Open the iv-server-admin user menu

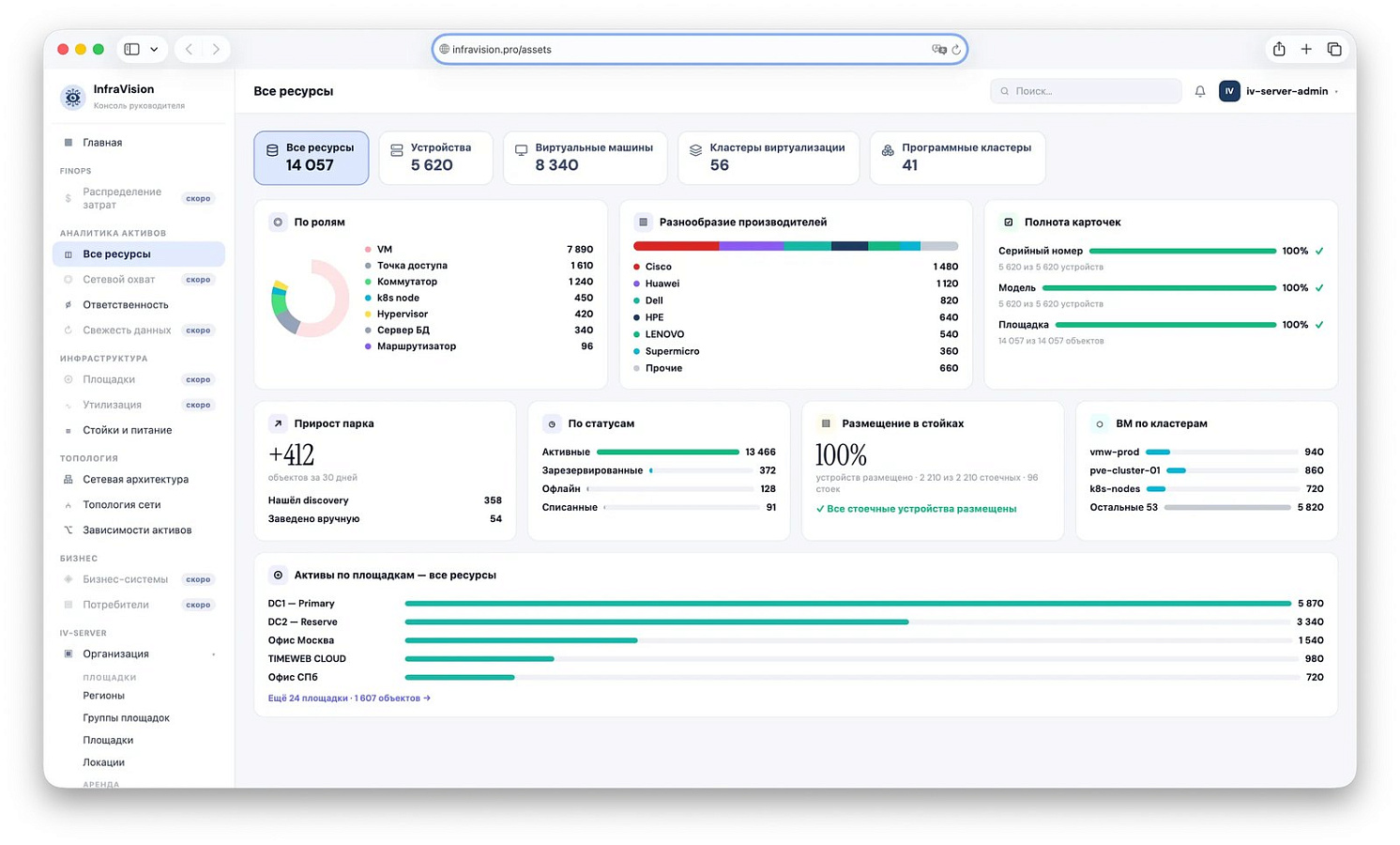1278,91
